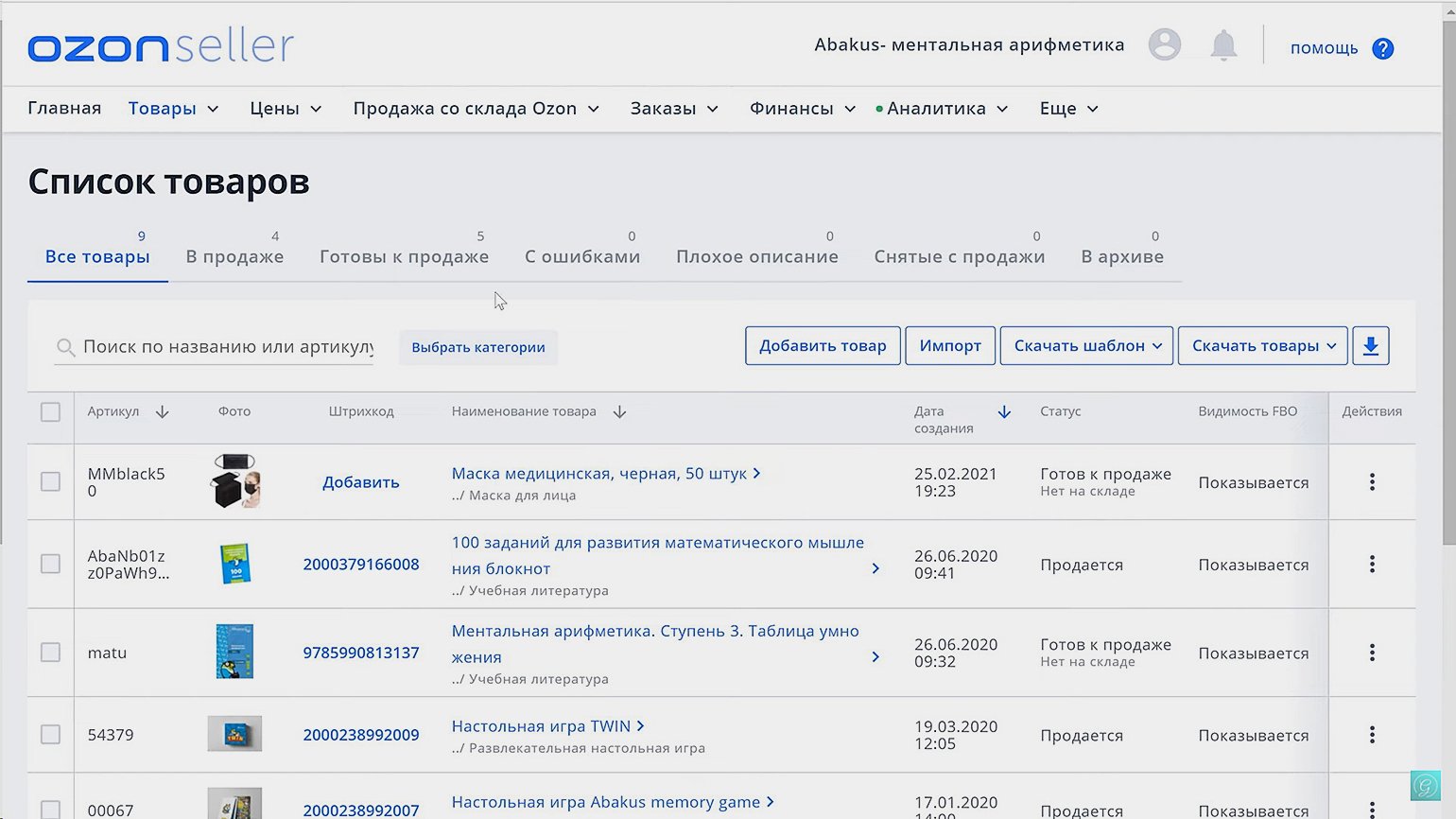
Task: Open the kebab menu for MMblack50 row
Action: [x=1372, y=481]
